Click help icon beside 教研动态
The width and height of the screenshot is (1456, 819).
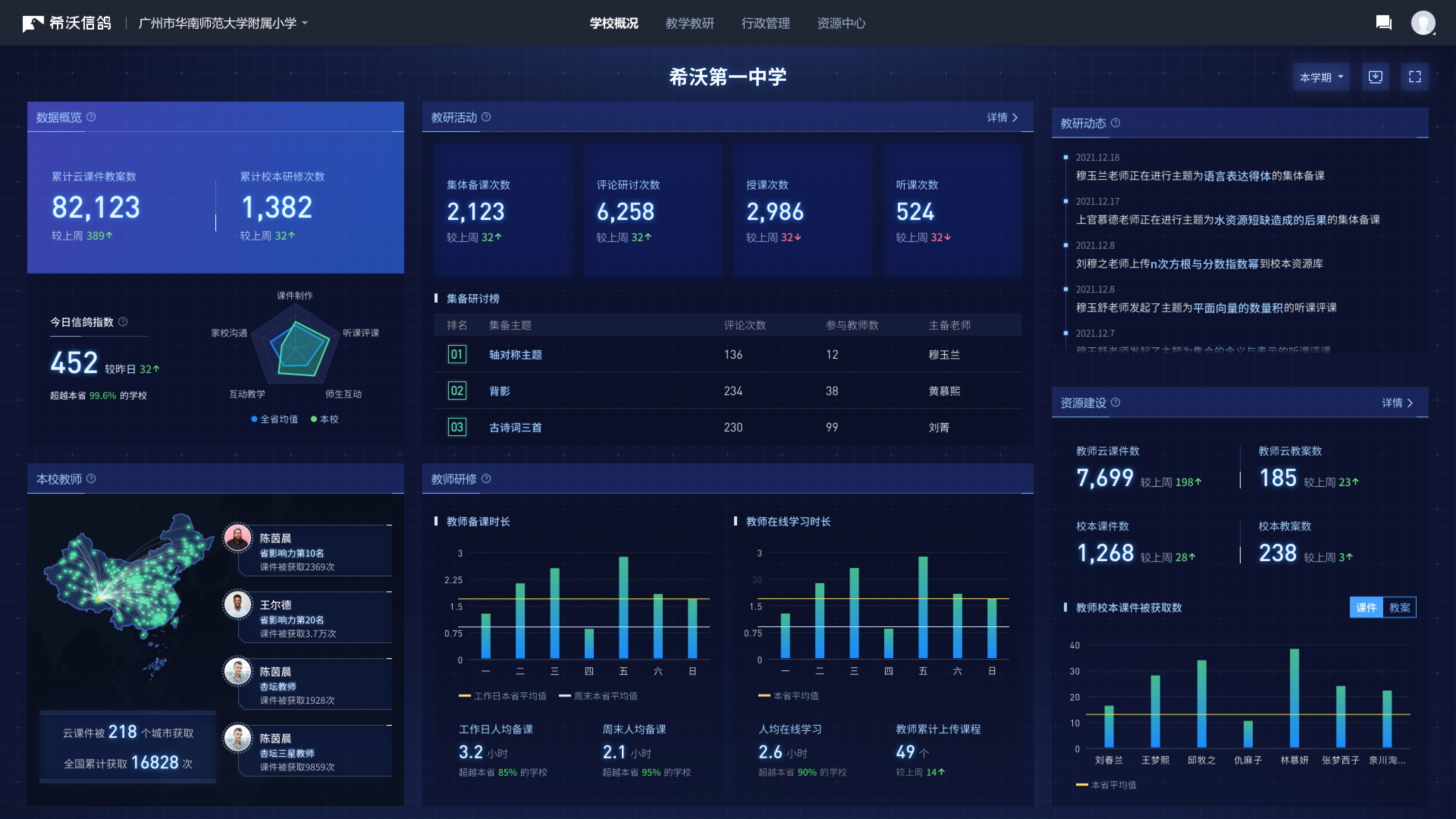point(1115,123)
